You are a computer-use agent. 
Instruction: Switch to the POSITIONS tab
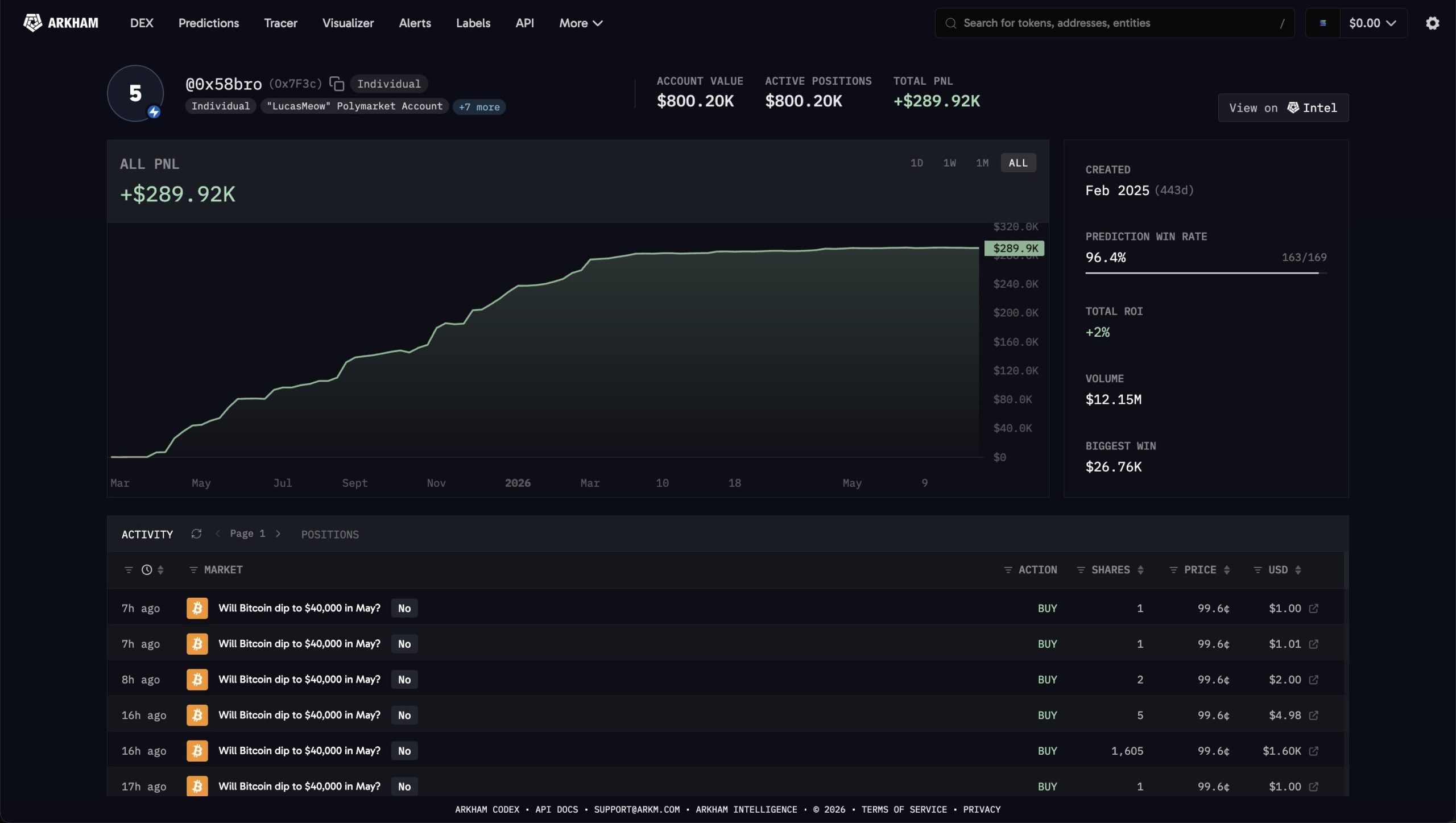(x=330, y=535)
